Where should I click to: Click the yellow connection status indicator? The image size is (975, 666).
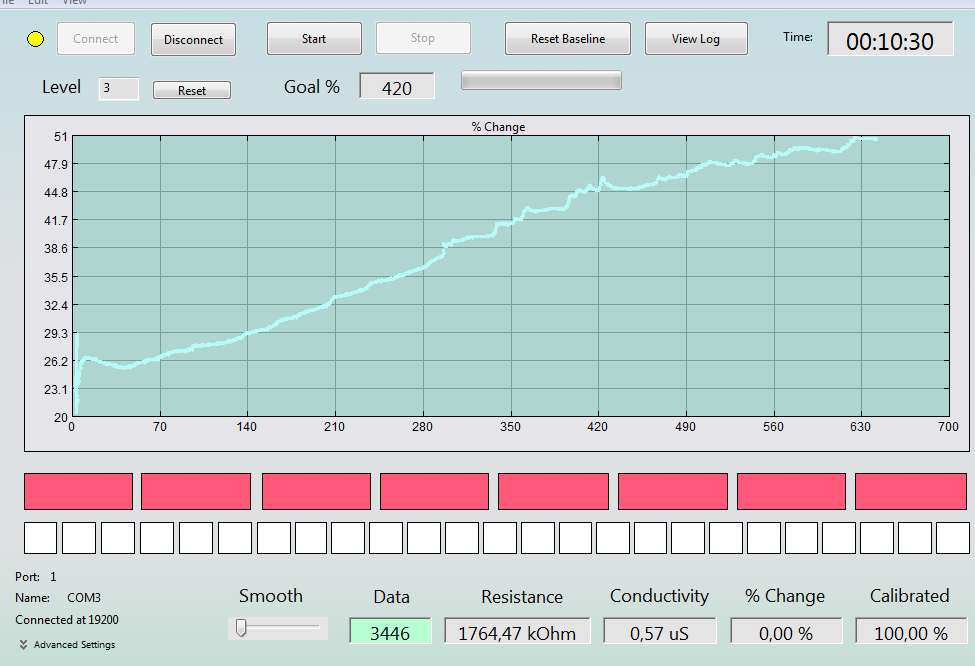[x=35, y=39]
